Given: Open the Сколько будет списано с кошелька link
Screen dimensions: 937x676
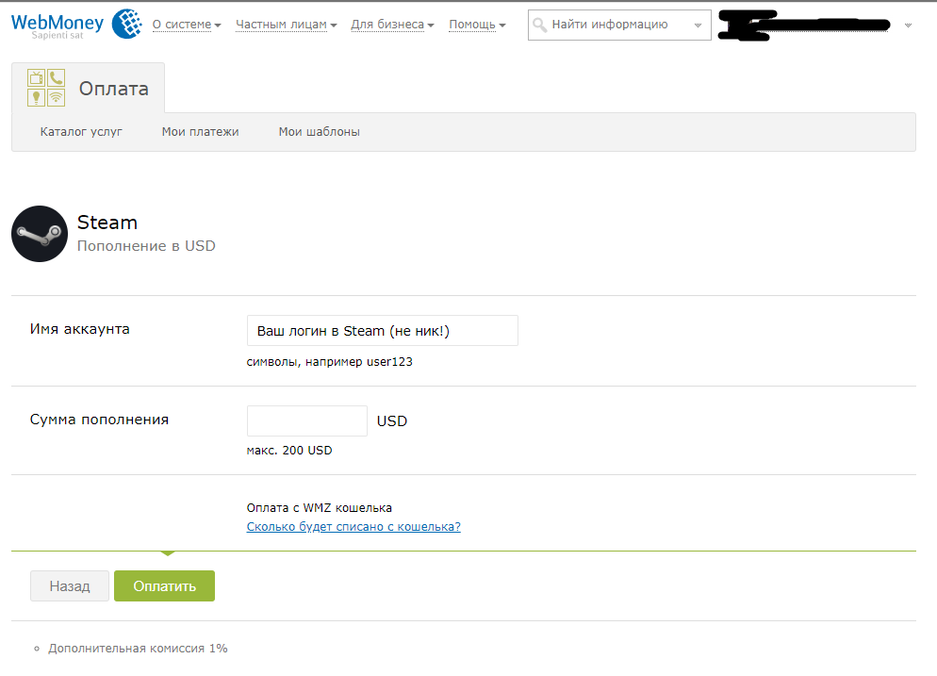Looking at the screenshot, I should (x=354, y=527).
